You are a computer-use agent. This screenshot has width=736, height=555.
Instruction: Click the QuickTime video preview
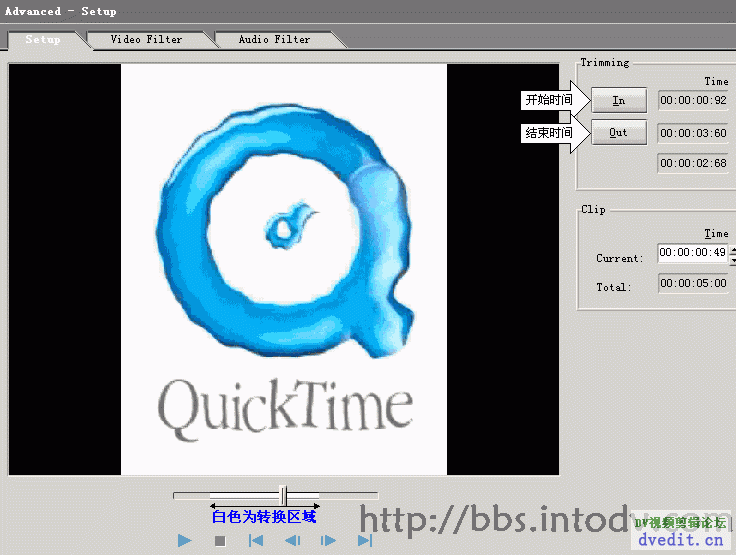284,270
